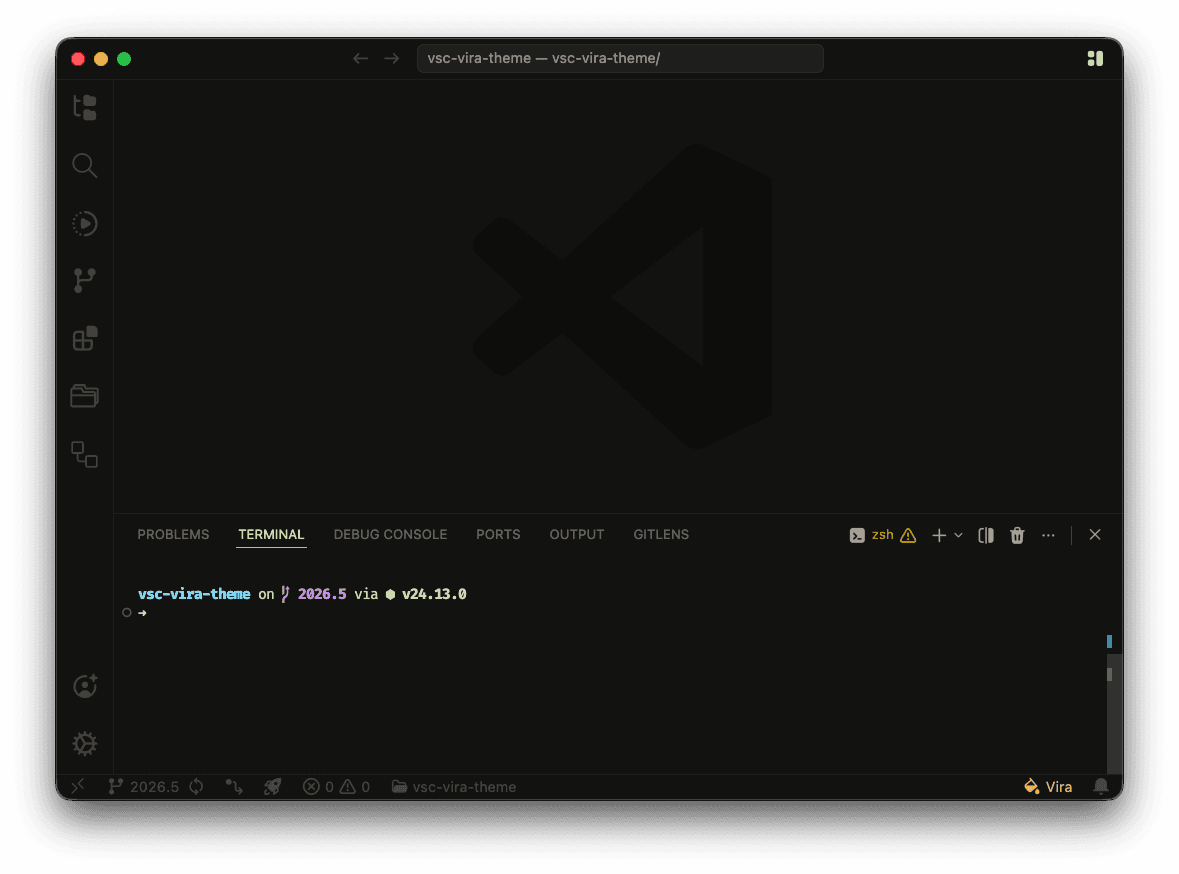Switch to the Problems tab
1179x874 pixels.
click(x=173, y=535)
